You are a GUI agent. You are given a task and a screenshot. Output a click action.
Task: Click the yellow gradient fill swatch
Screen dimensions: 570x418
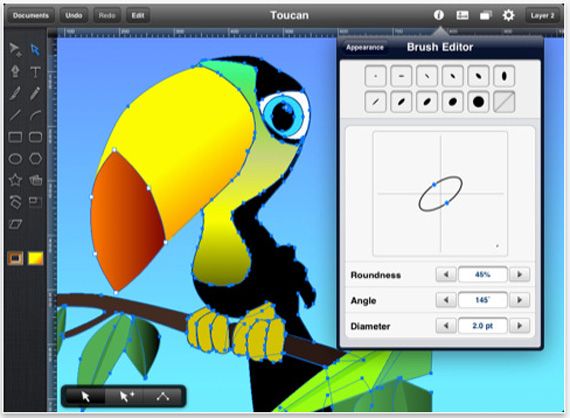click(x=36, y=258)
